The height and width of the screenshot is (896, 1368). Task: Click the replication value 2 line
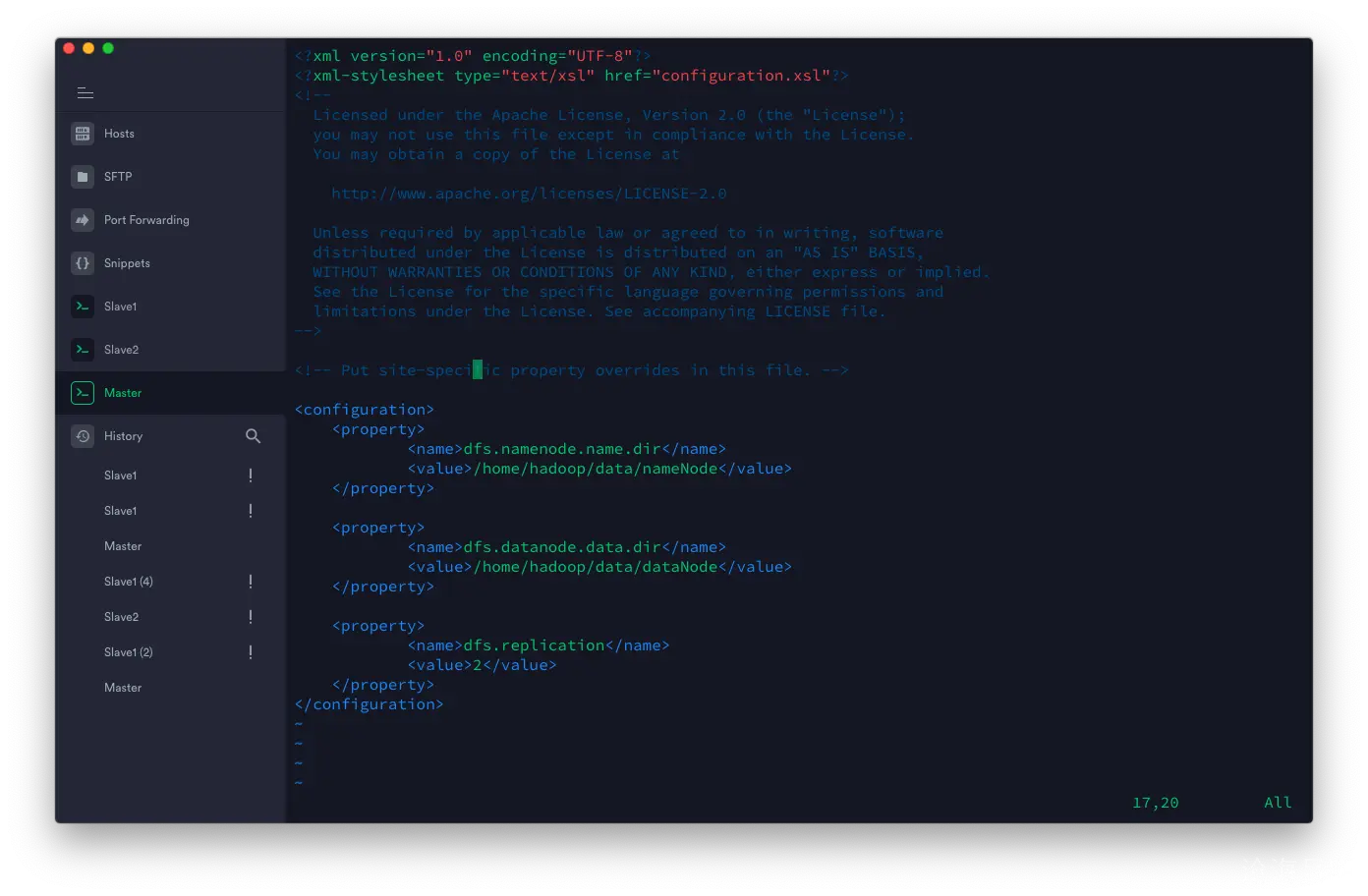(483, 665)
